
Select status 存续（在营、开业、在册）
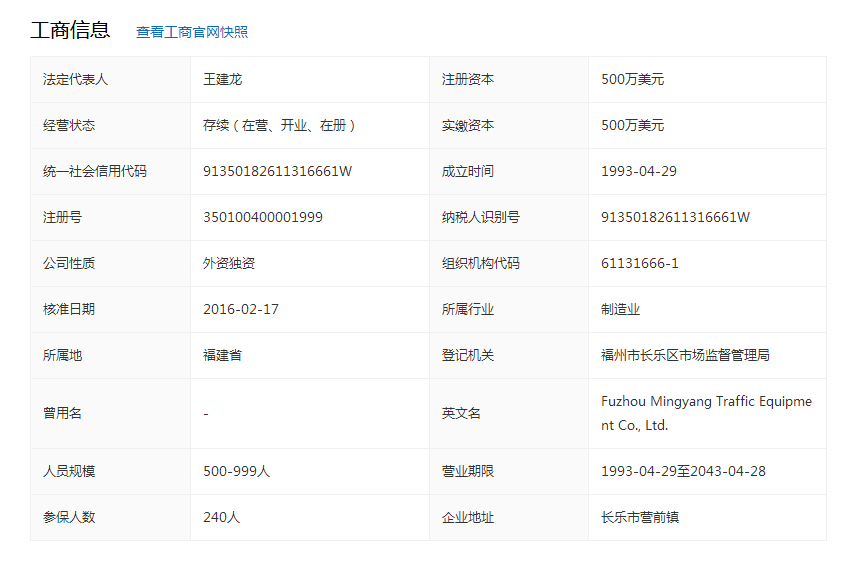[x=280, y=126]
